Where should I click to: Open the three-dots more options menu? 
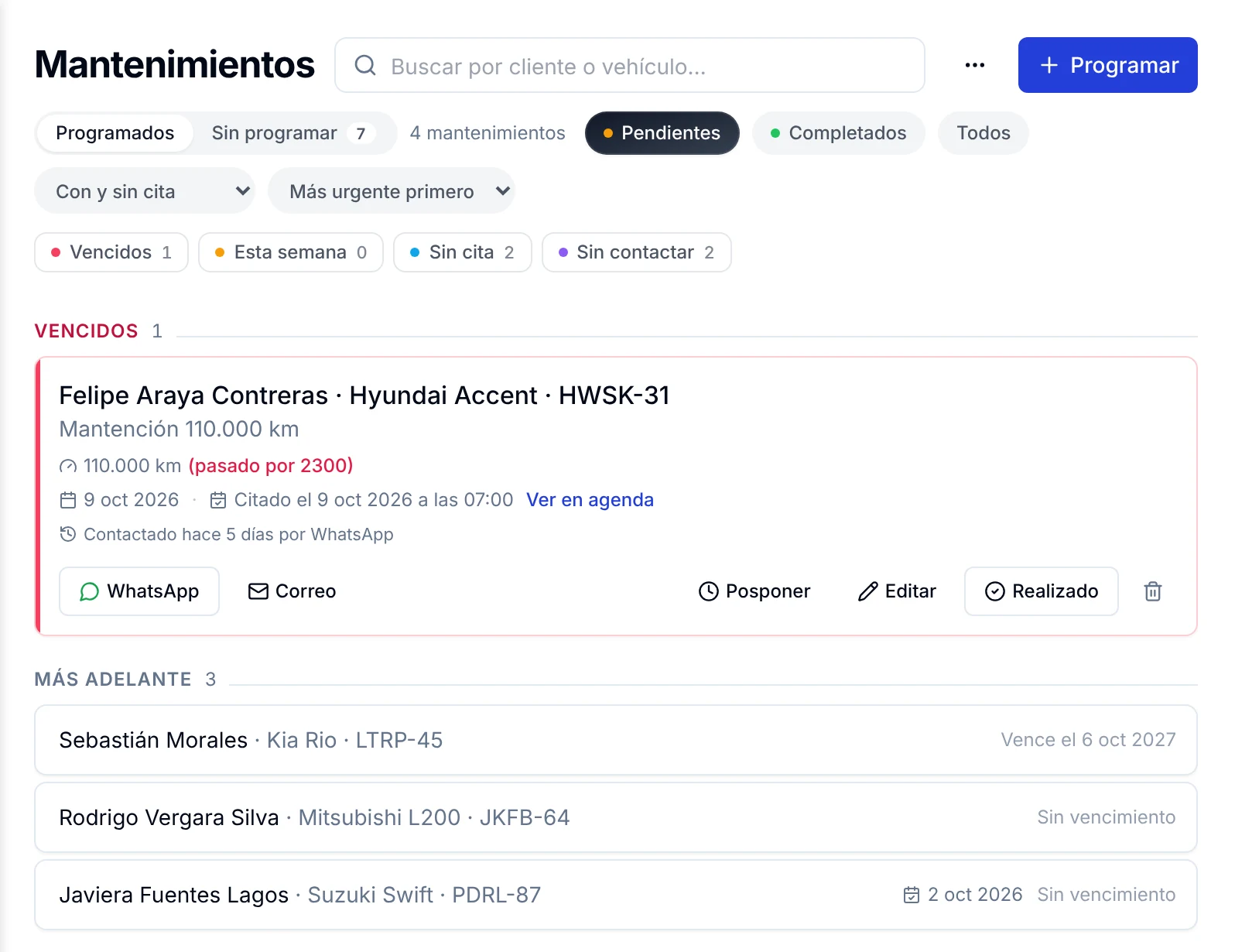[975, 65]
